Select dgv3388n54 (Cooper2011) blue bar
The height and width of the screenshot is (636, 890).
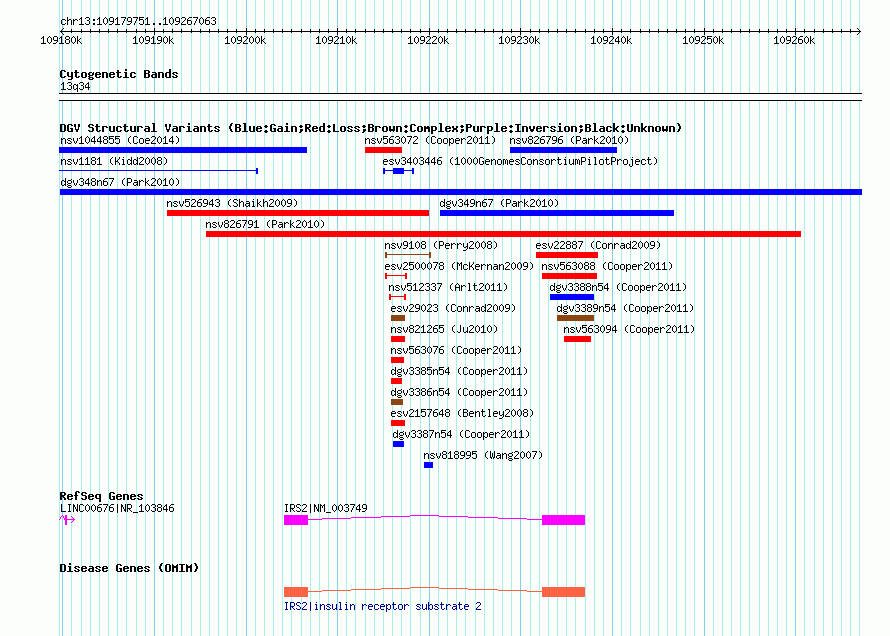572,297
